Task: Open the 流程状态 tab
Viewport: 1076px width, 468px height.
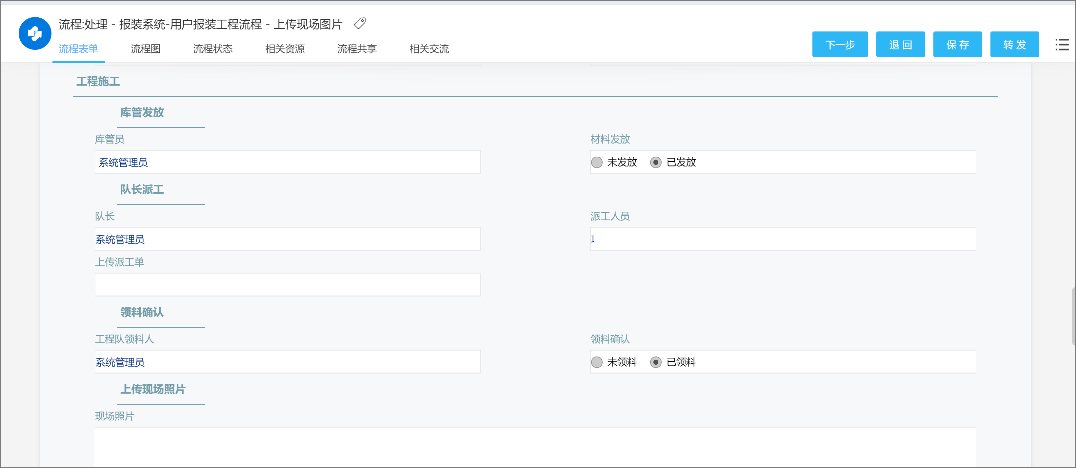Action: [212, 48]
